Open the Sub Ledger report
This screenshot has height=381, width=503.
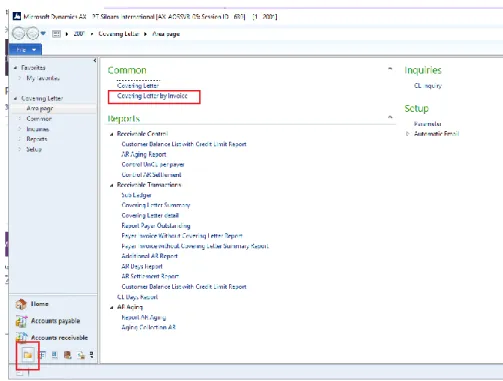pos(136,195)
